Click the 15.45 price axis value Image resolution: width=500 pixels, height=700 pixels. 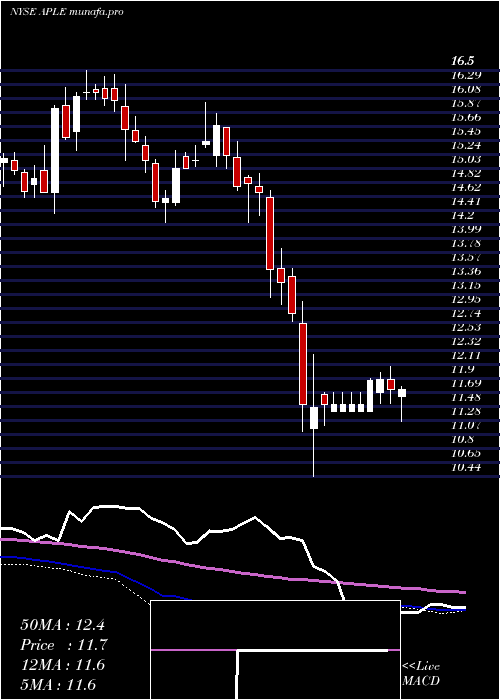466,131
